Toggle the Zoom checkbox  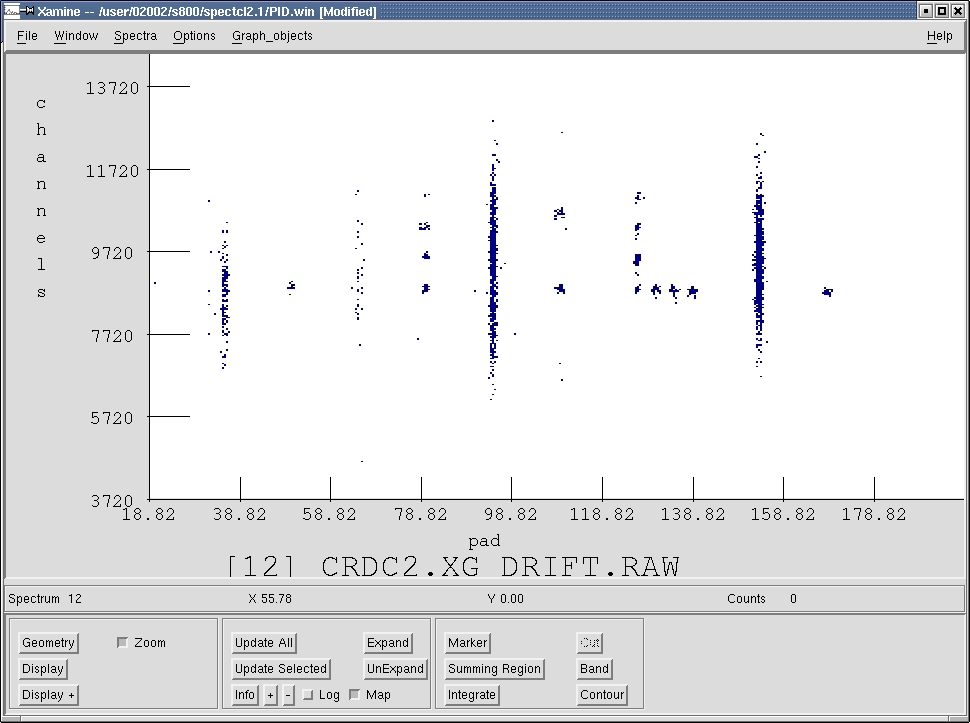tap(123, 643)
